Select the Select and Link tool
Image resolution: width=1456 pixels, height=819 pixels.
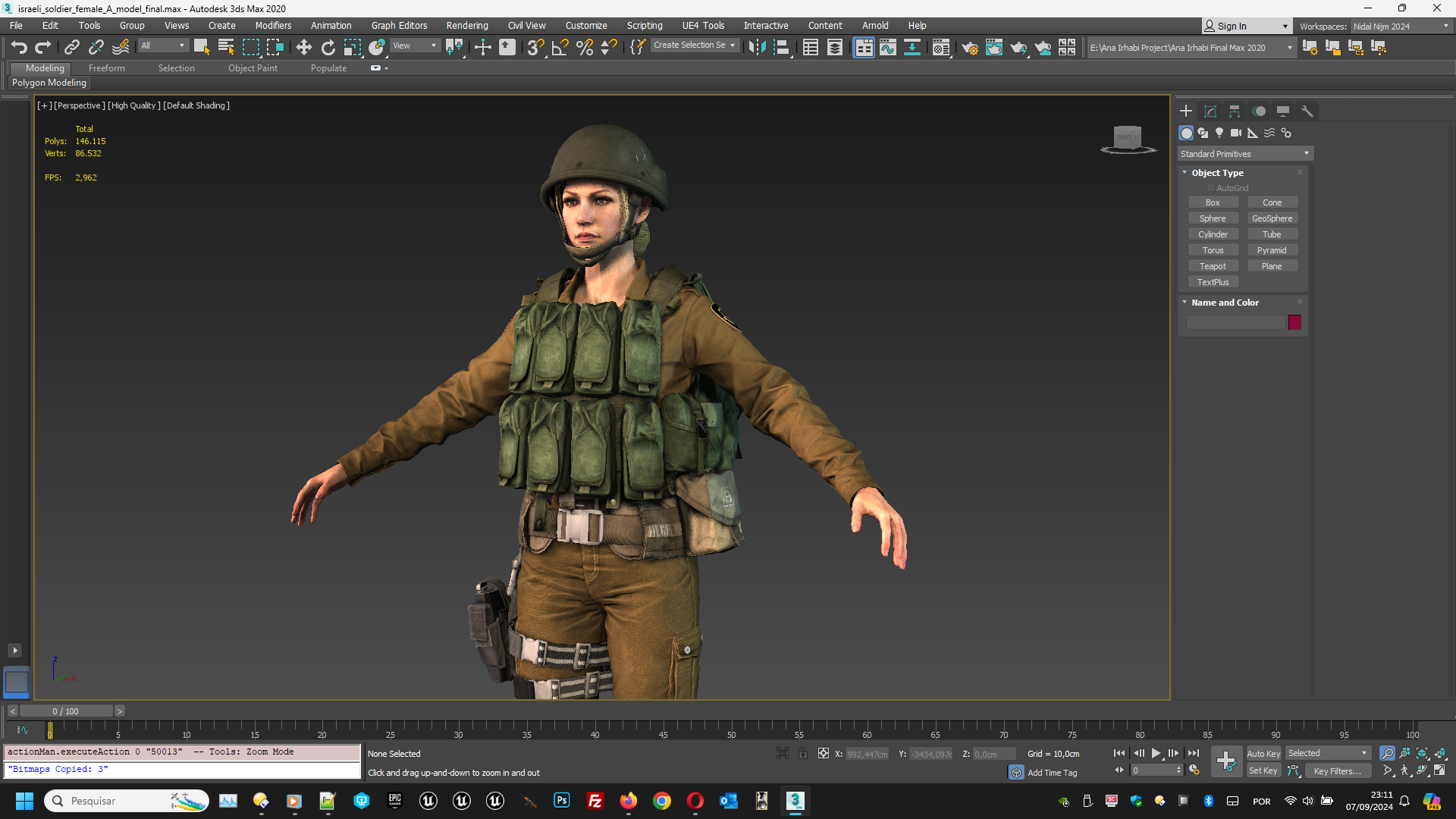tap(71, 48)
